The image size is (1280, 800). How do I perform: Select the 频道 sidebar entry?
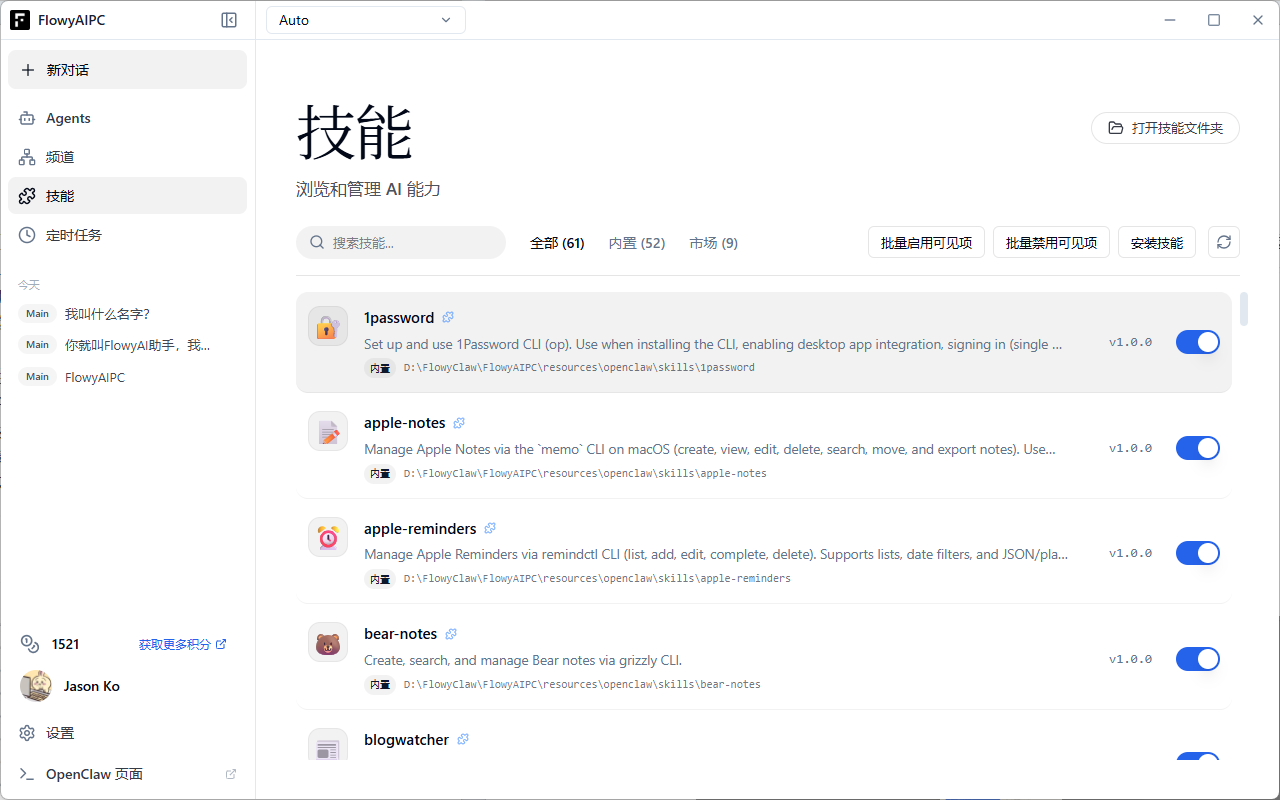60,156
